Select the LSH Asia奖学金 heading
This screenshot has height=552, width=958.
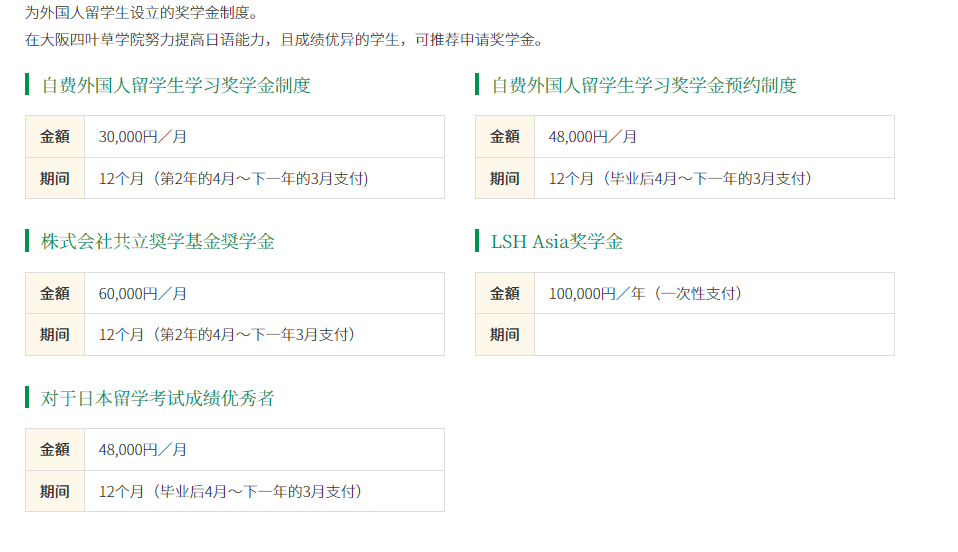click(557, 241)
